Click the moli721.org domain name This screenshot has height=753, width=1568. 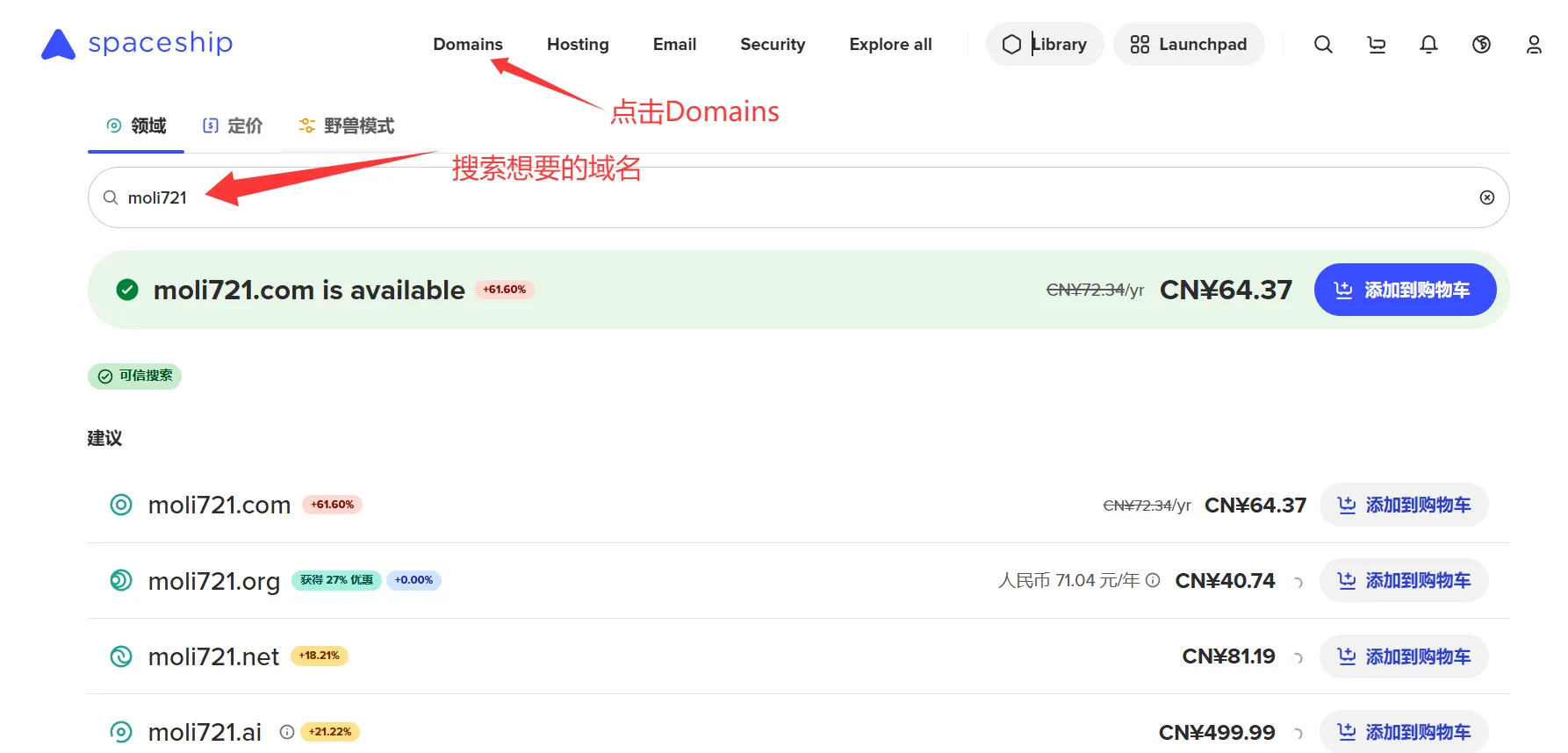(214, 581)
